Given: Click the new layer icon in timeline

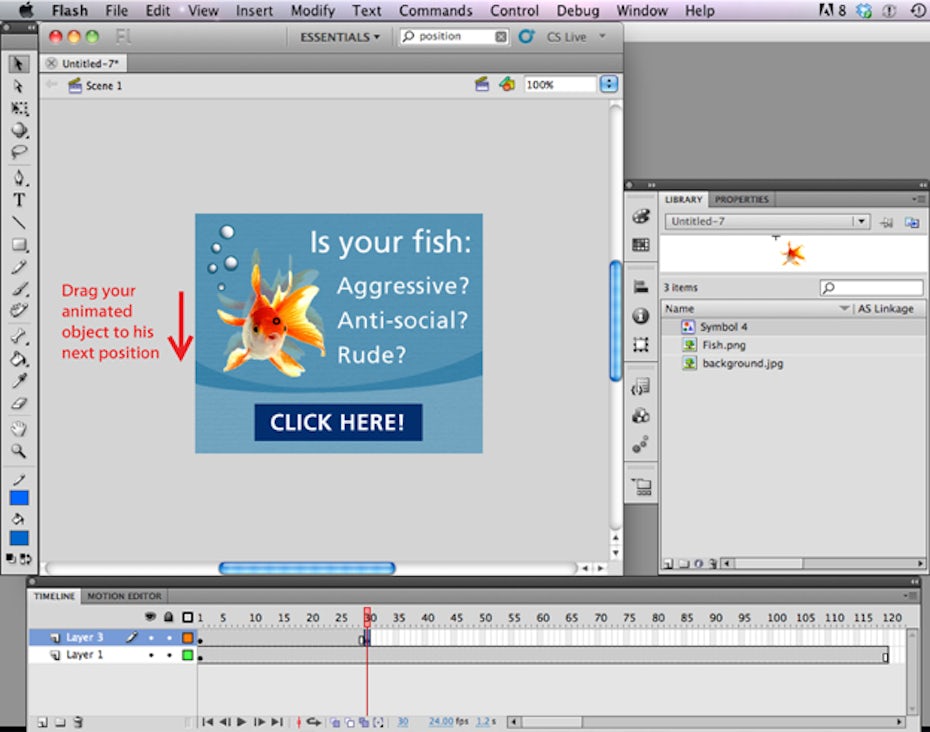Looking at the screenshot, I should point(42,721).
